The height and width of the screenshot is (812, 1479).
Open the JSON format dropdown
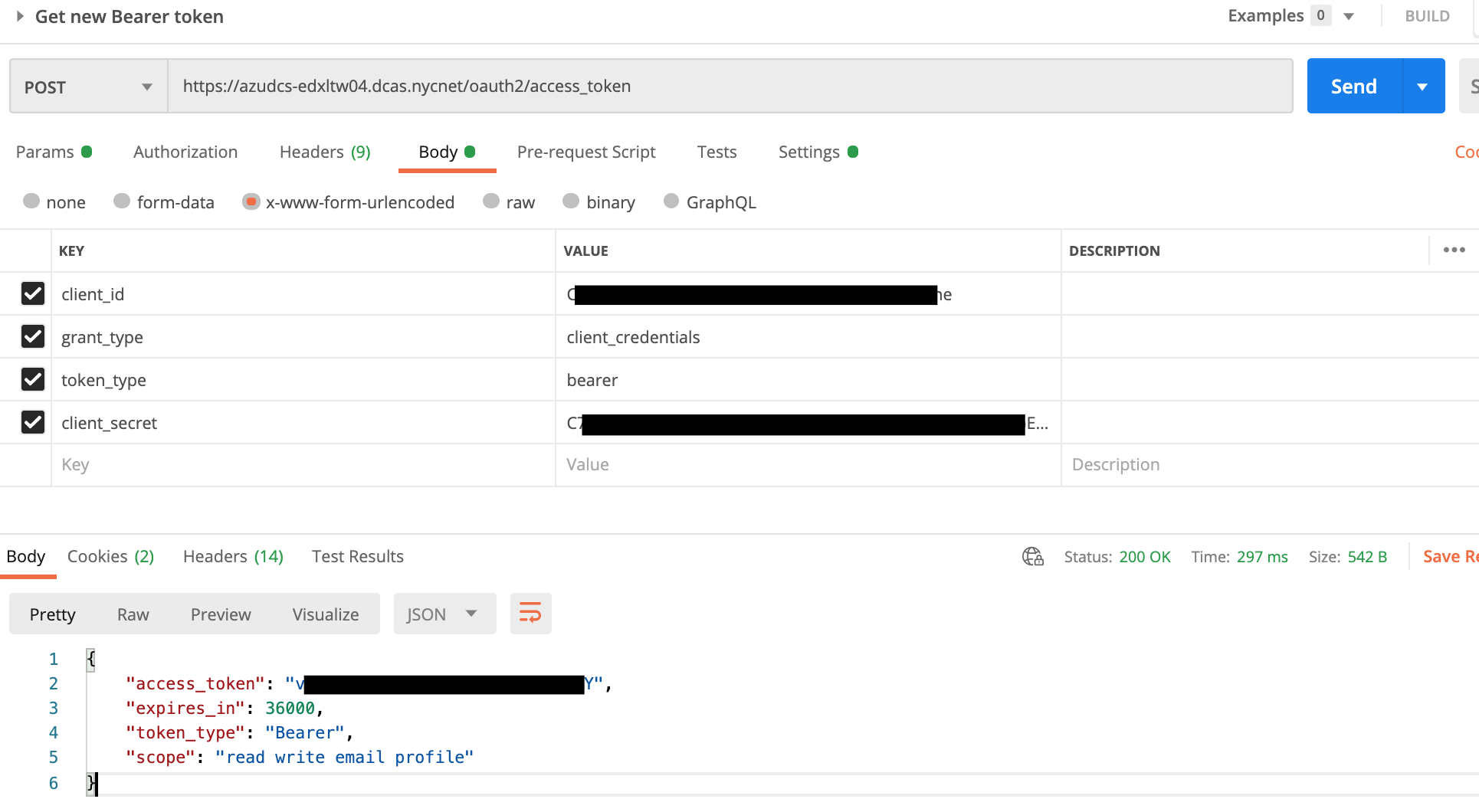click(x=444, y=614)
